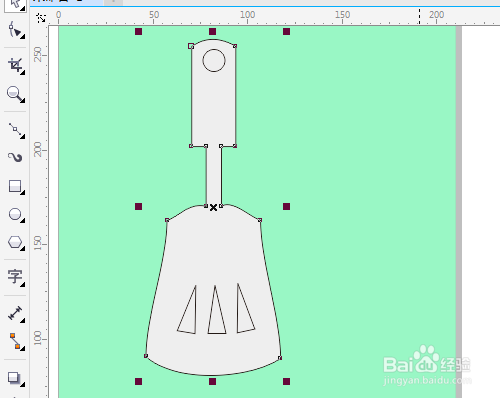The height and width of the screenshot is (398, 500).
Task: Select the Ellipse tool
Action: tap(15, 214)
